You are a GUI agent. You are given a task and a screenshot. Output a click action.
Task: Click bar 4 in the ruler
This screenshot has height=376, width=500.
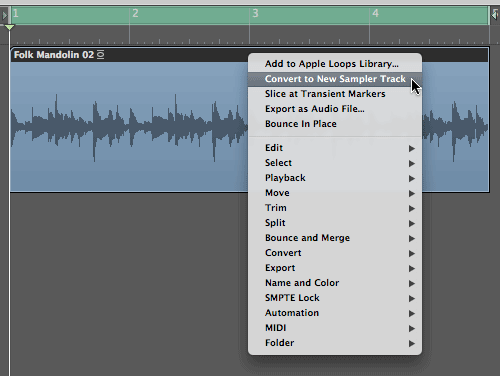click(x=375, y=14)
